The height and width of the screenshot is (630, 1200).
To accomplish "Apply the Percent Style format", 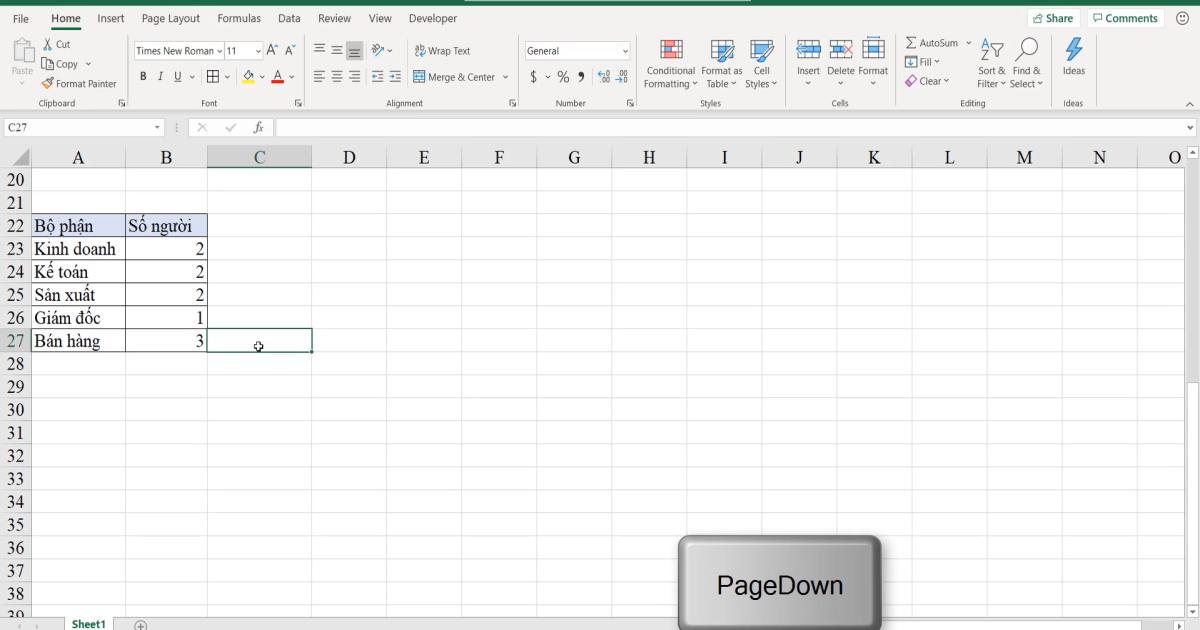I will coord(562,75).
